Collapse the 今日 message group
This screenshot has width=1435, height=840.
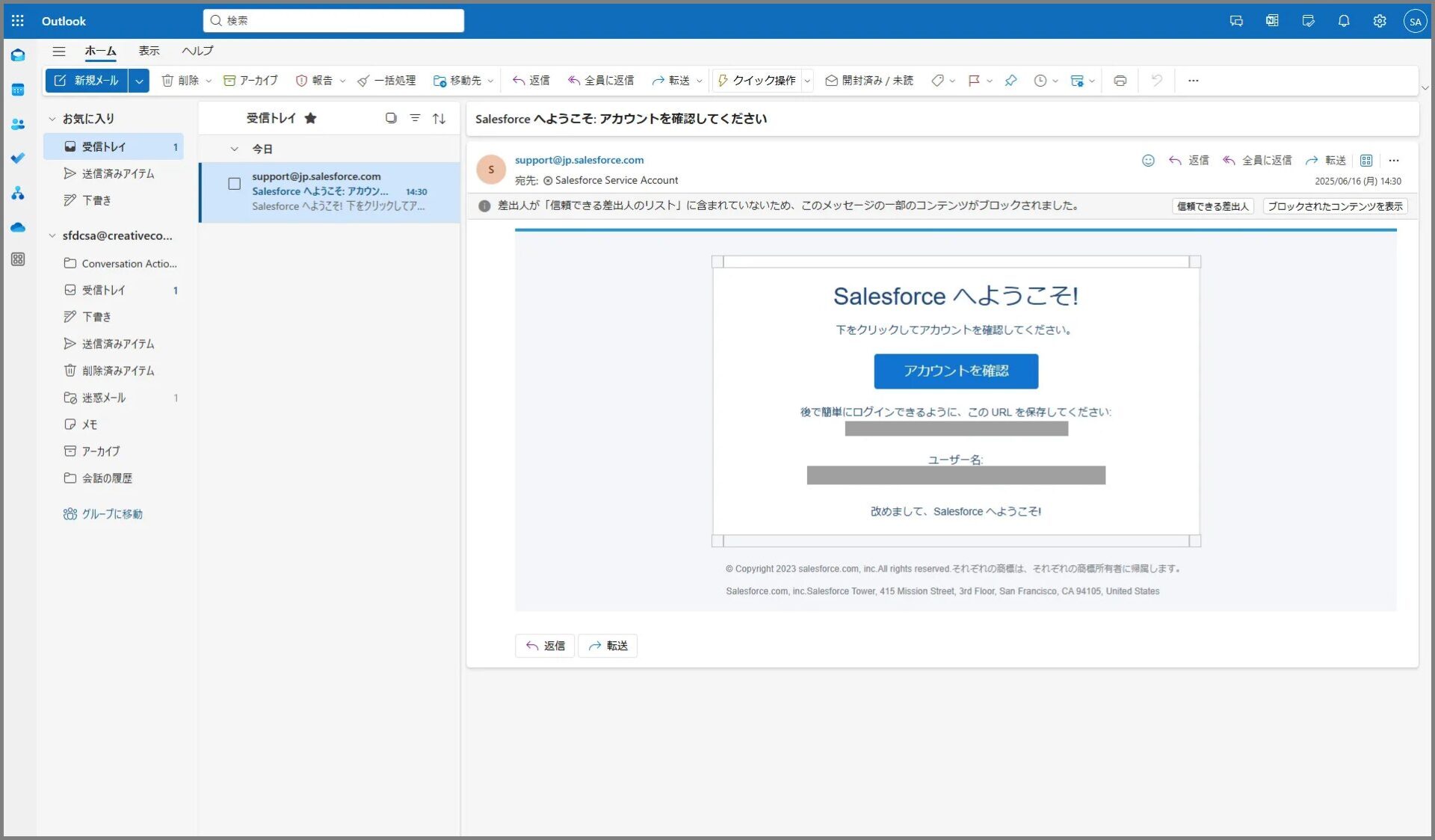tap(234, 149)
